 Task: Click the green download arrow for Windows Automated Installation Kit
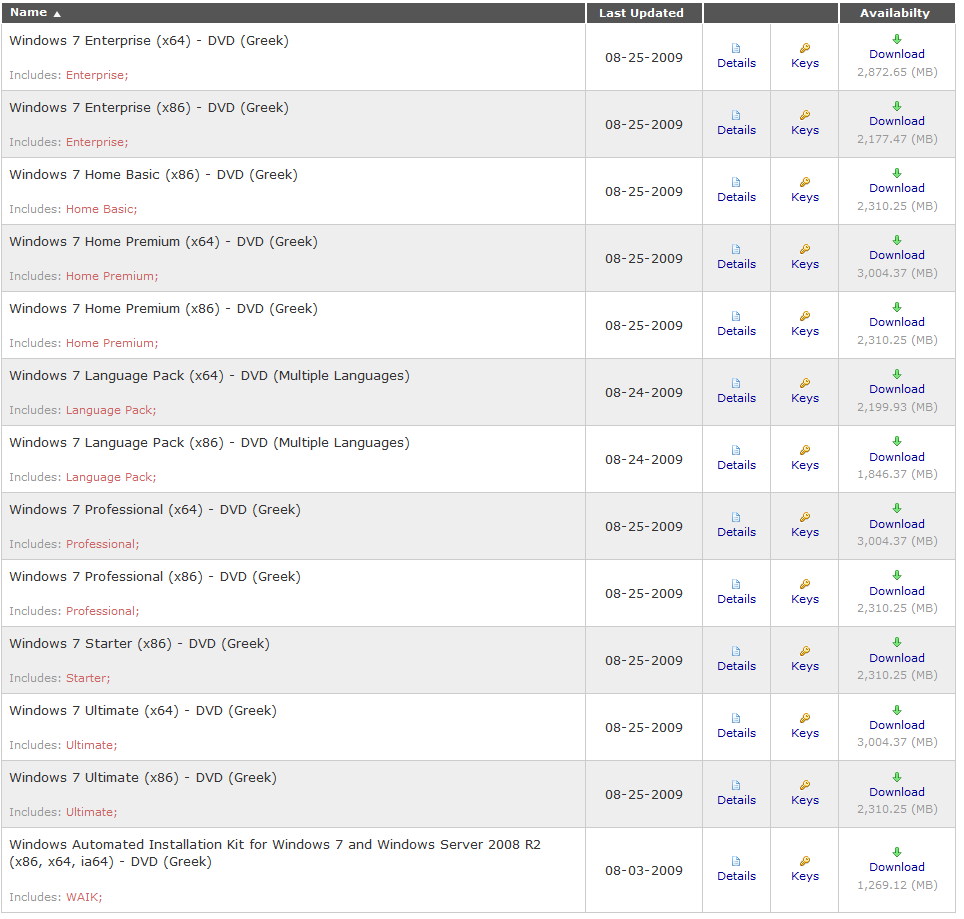pos(897,852)
